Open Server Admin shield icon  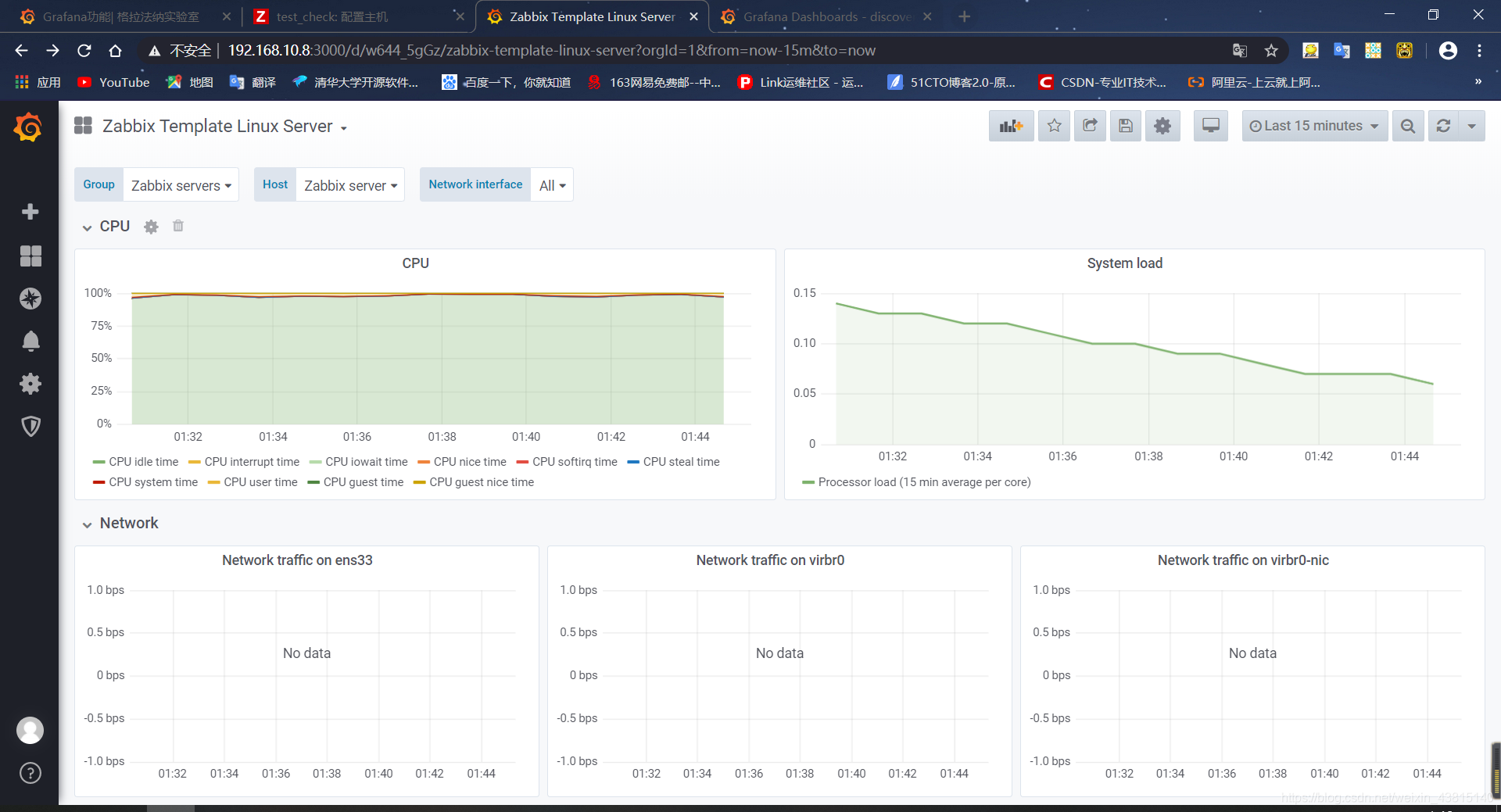[30, 426]
